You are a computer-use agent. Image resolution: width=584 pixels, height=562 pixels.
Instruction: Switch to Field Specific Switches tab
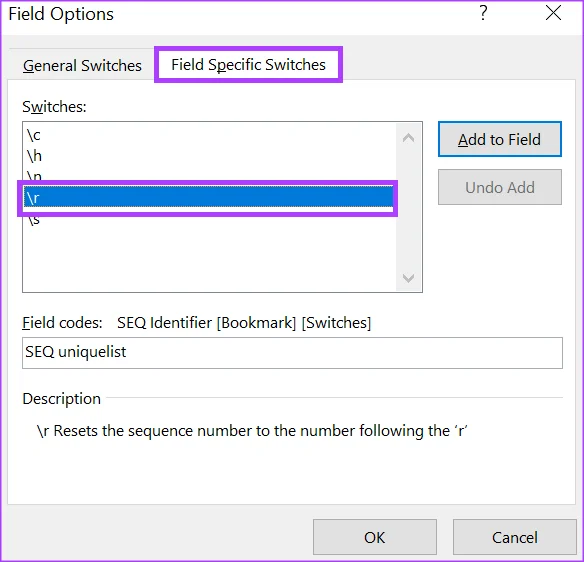pyautogui.click(x=248, y=65)
